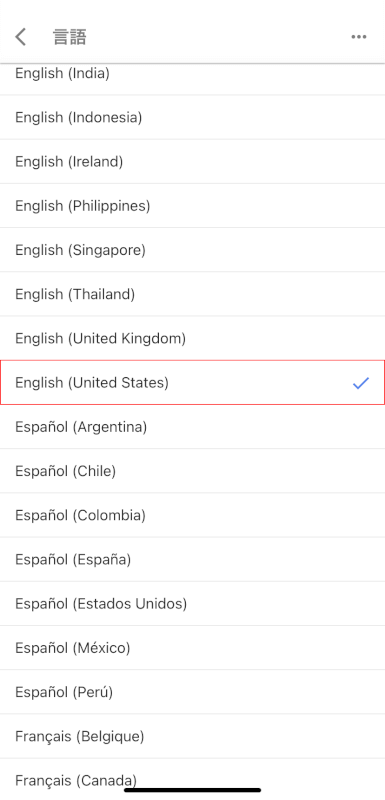This screenshot has width=385, height=800.
Task: Tap the back arrow icon
Action: (20, 37)
